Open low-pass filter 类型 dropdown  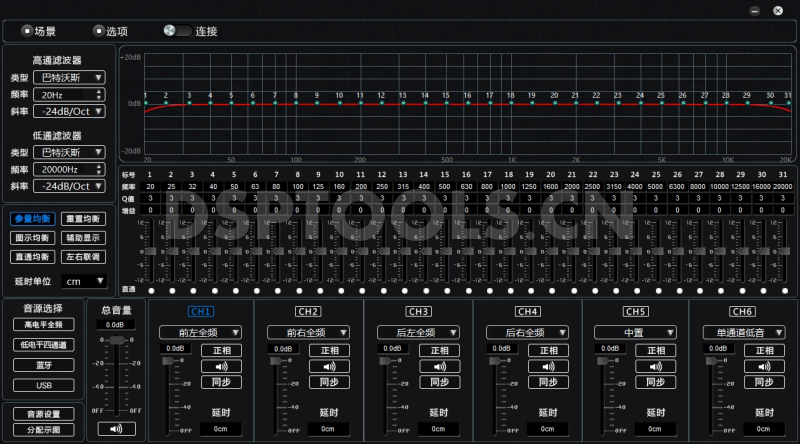click(69, 152)
